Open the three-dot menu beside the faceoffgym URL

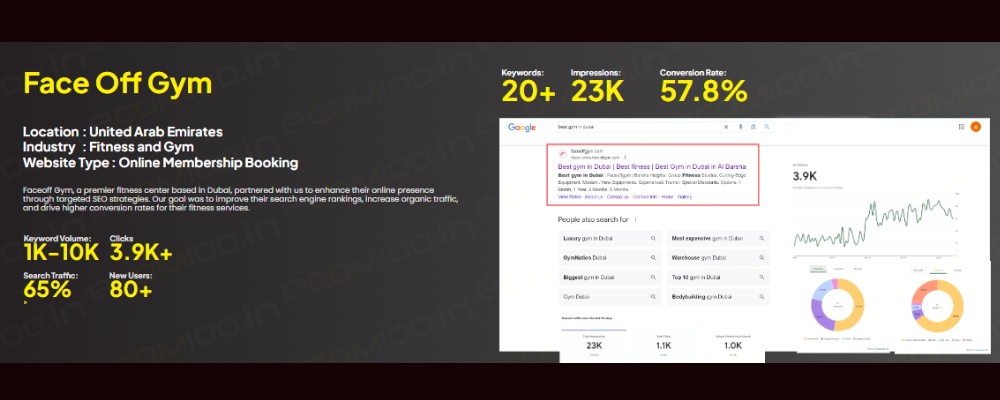click(x=626, y=158)
